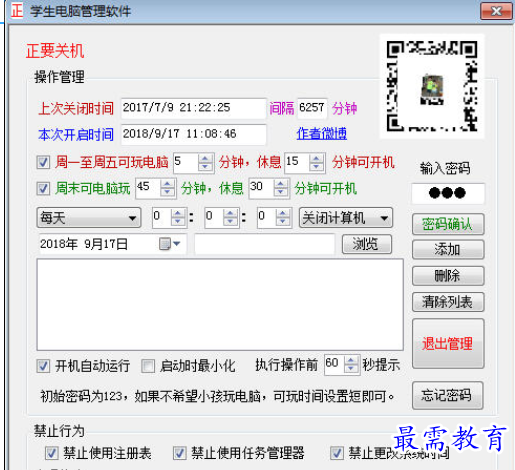Click the 忘记密码 button
This screenshot has height=470, width=515.
[448, 396]
